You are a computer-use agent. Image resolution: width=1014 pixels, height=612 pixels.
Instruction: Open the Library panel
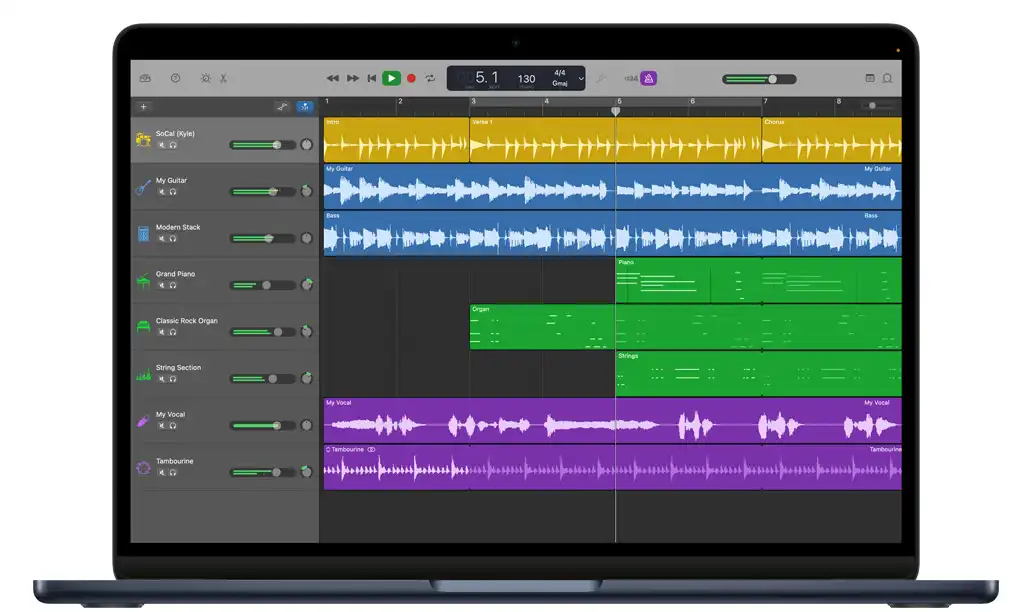click(x=146, y=78)
